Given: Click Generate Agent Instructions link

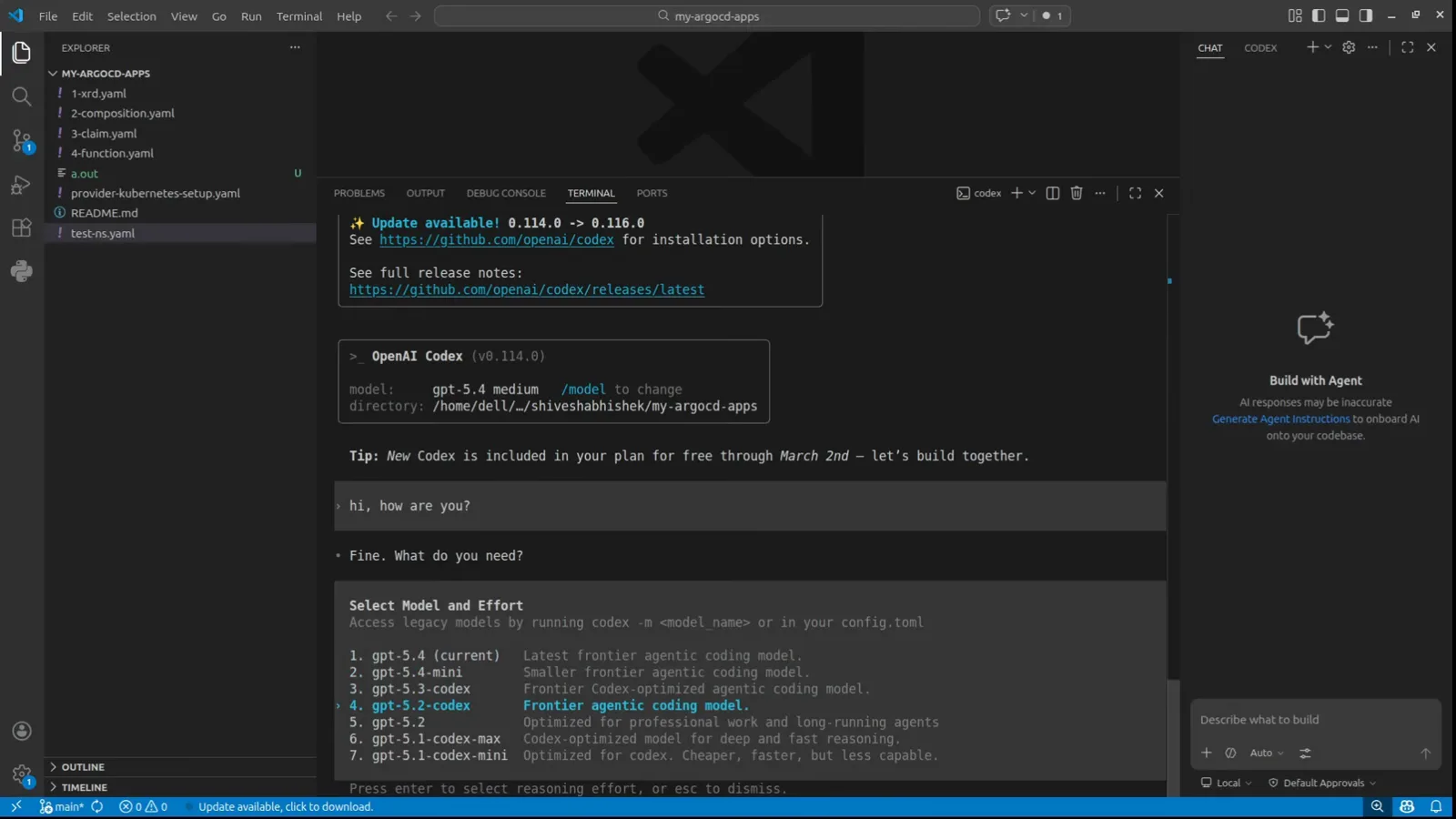Looking at the screenshot, I should 1280,419.
